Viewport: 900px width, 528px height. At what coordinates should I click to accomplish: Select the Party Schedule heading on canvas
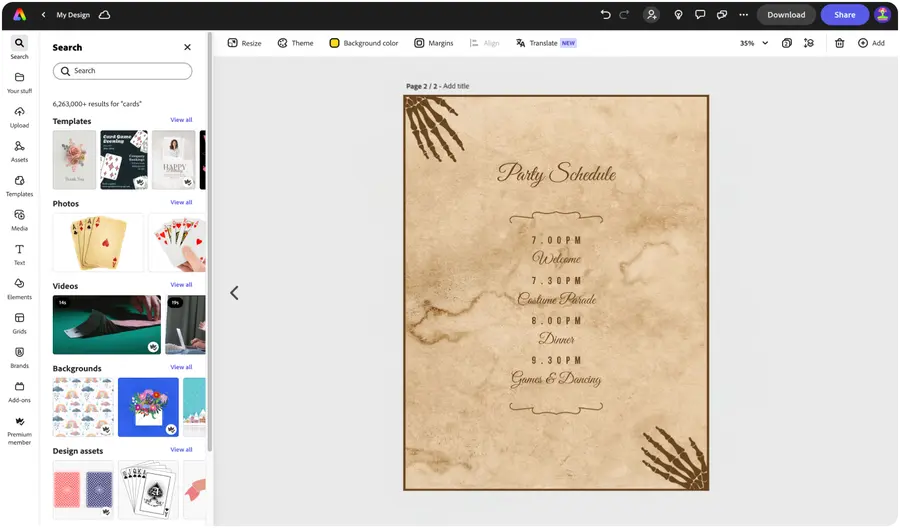click(x=556, y=174)
